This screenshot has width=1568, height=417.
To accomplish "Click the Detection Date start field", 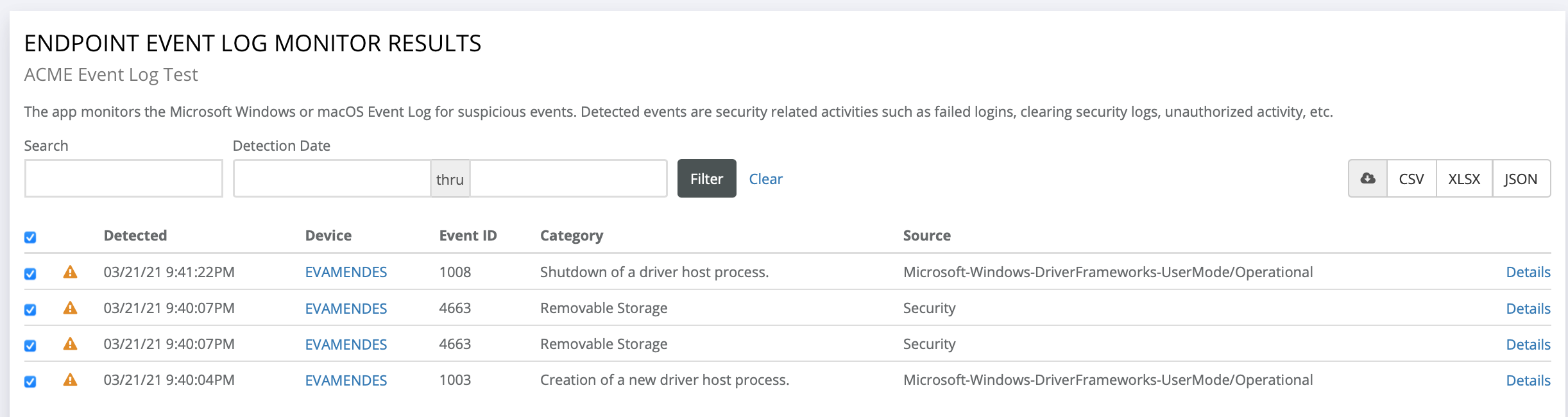I will tap(332, 178).
